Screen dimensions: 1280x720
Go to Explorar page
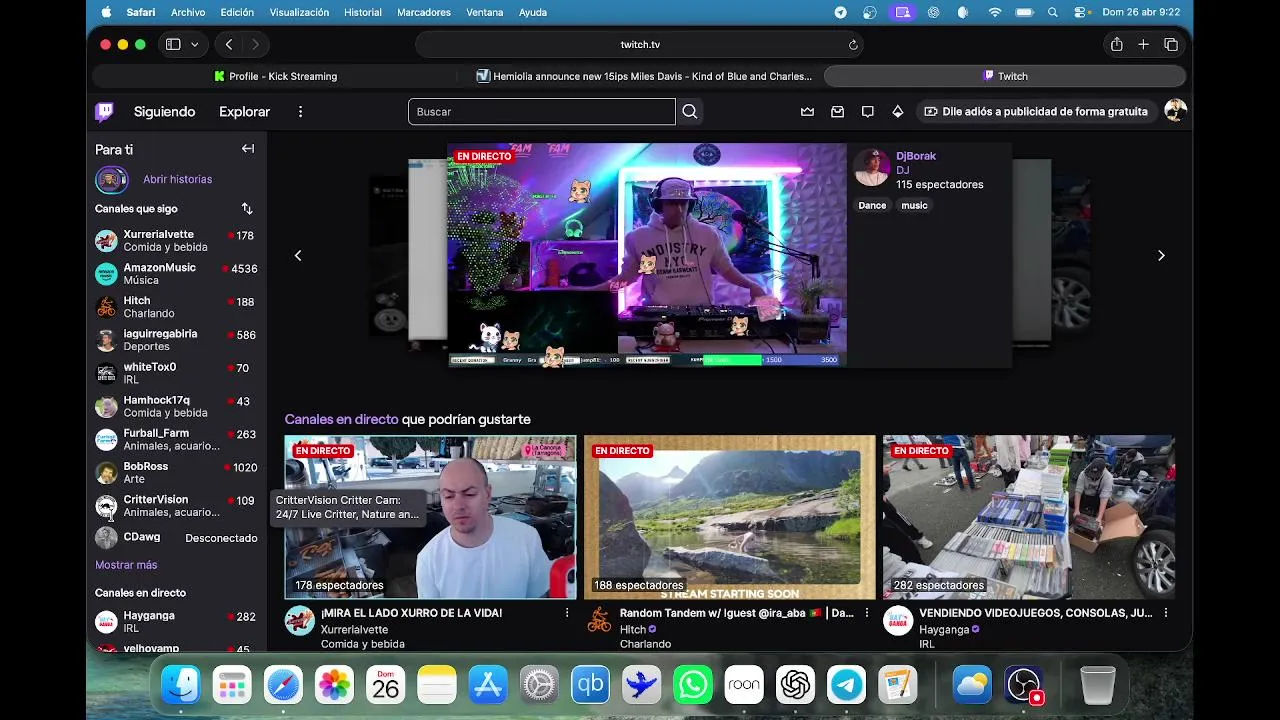[x=245, y=112]
